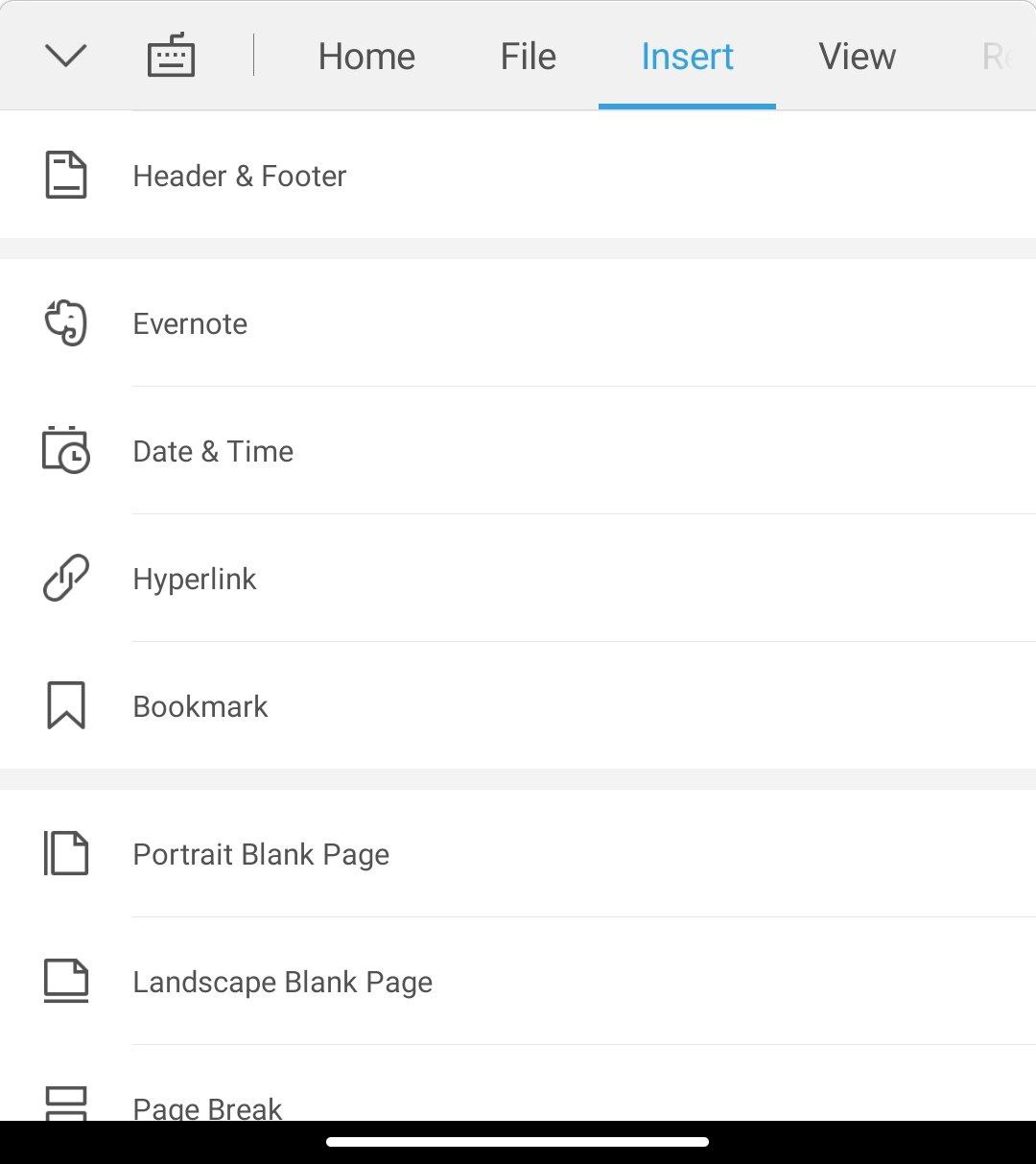Click the Hyperlink chain icon
The image size is (1036, 1164).
coord(66,578)
